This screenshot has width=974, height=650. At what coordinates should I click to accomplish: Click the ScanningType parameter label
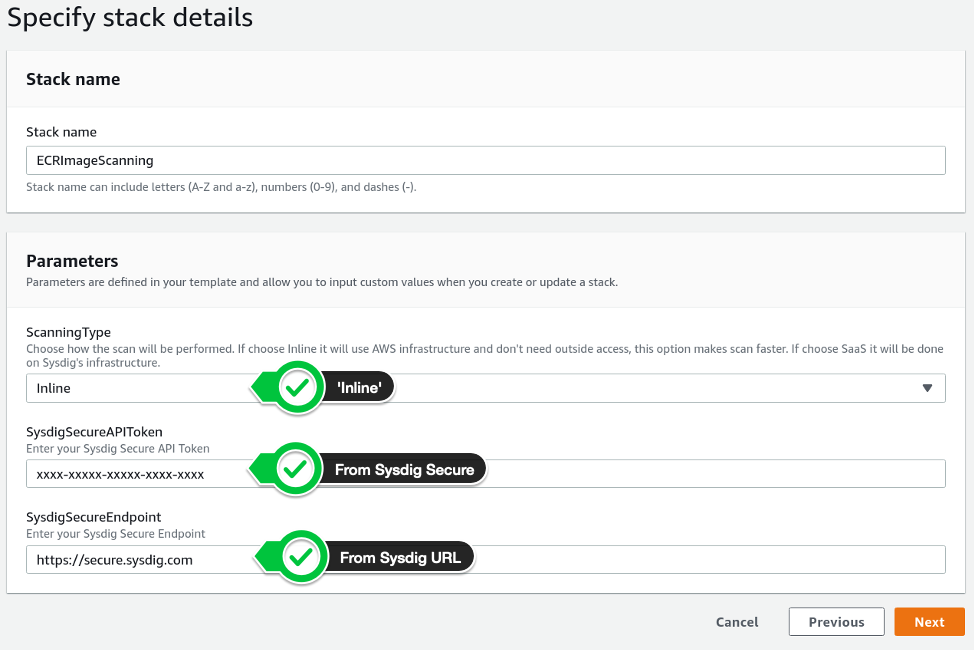68,332
